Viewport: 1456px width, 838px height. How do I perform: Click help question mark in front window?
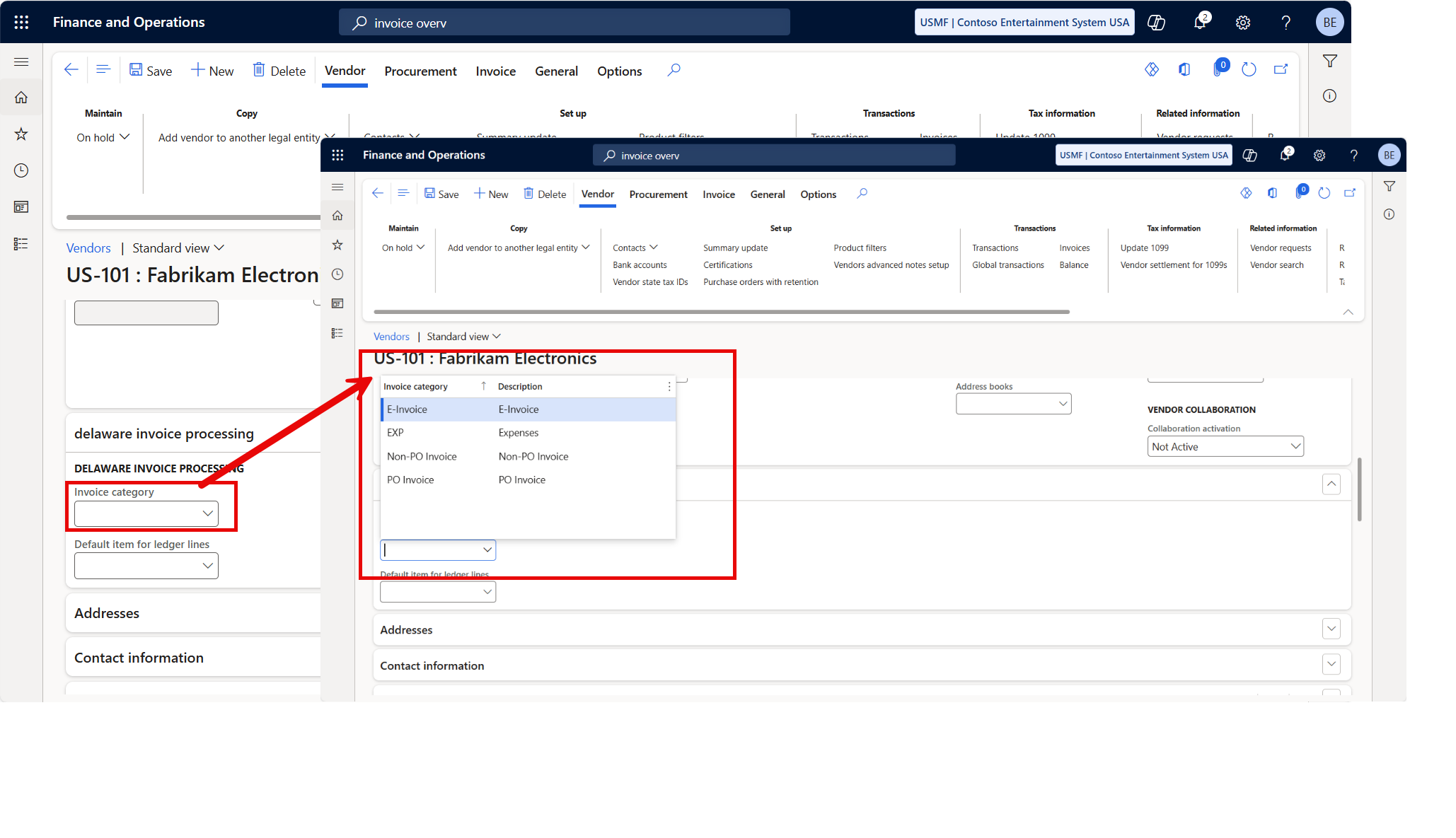1354,156
